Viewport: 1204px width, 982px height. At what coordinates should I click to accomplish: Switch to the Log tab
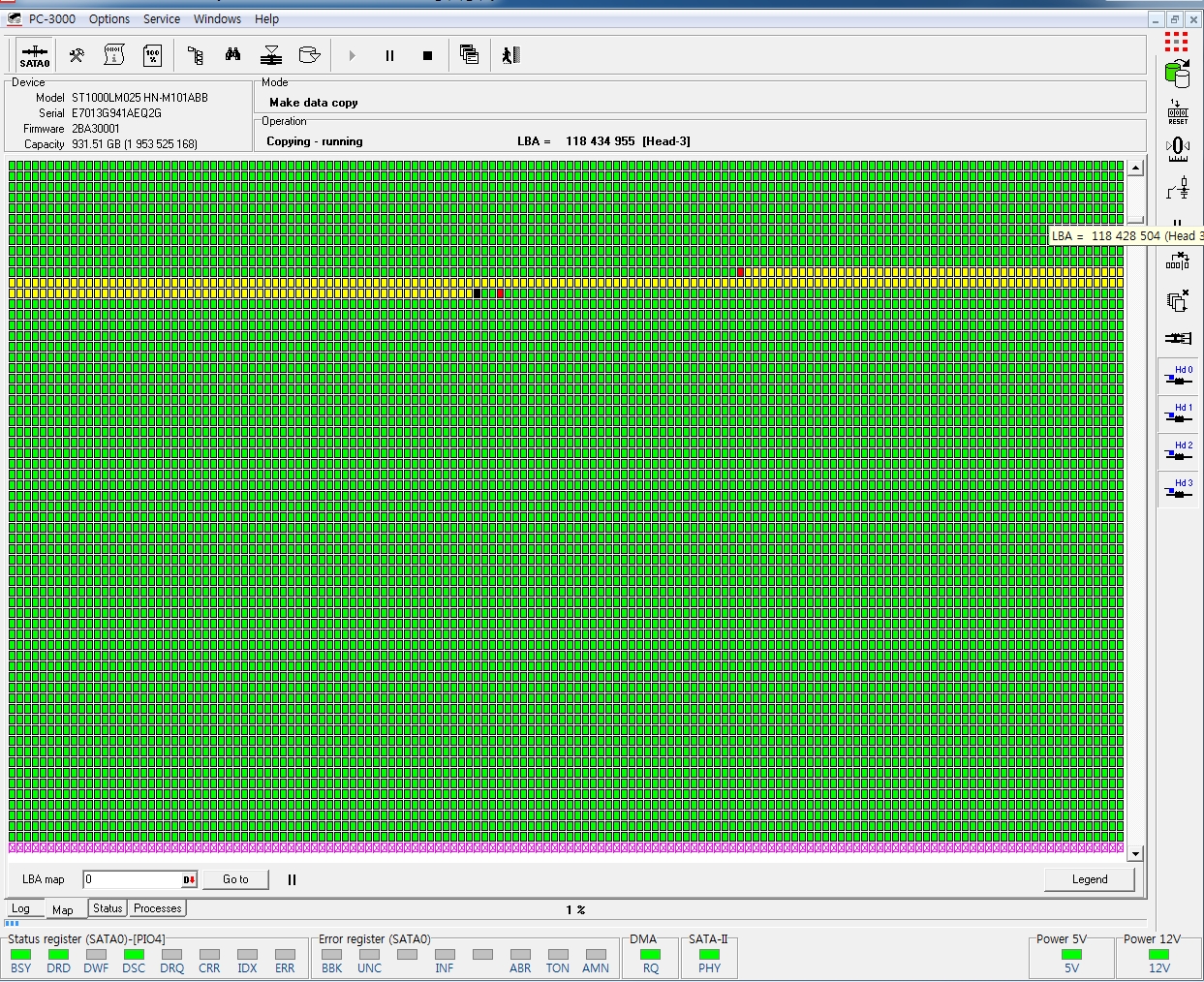[20, 908]
